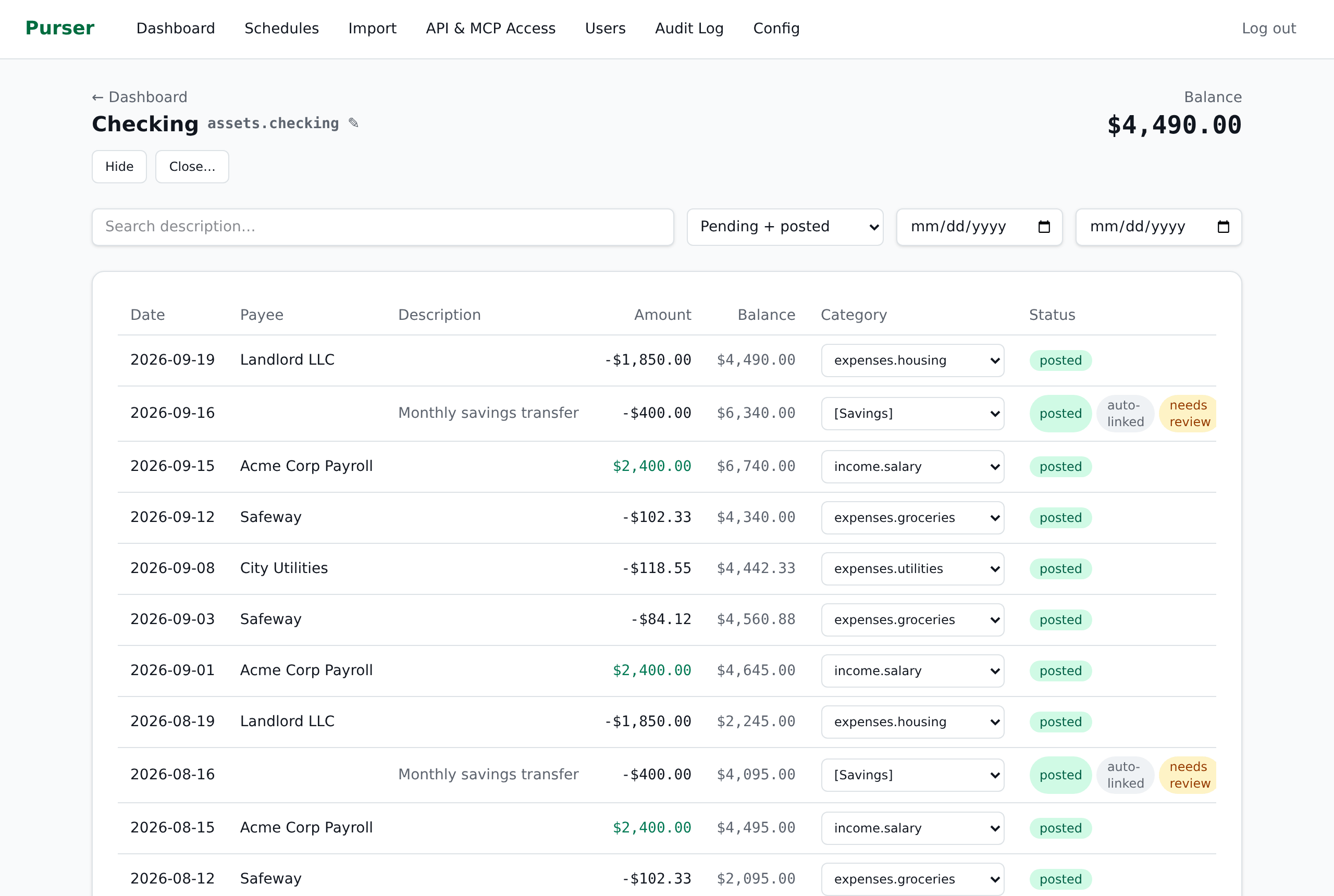Open the Import page
This screenshot has height=896, width=1334.
click(x=372, y=29)
